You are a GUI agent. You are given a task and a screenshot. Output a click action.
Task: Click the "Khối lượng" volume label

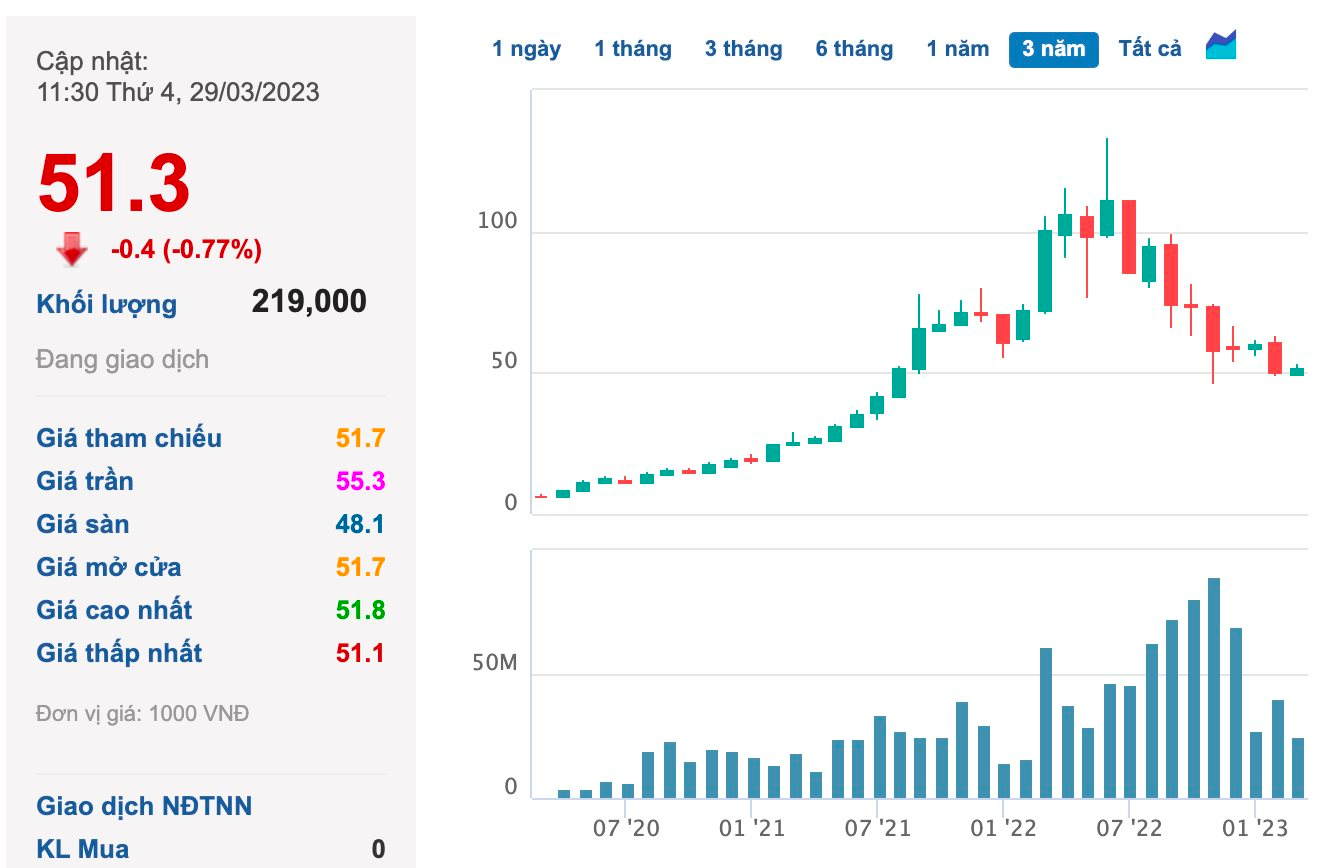coord(107,304)
